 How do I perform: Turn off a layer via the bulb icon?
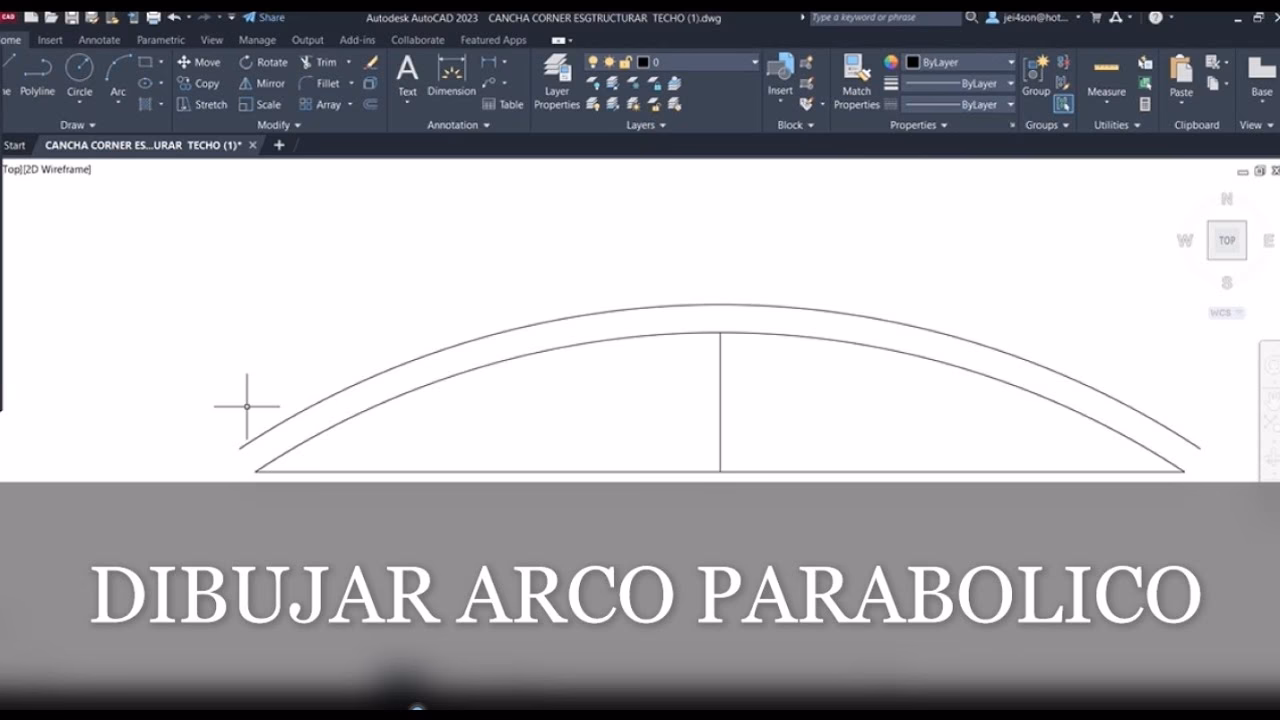593,62
